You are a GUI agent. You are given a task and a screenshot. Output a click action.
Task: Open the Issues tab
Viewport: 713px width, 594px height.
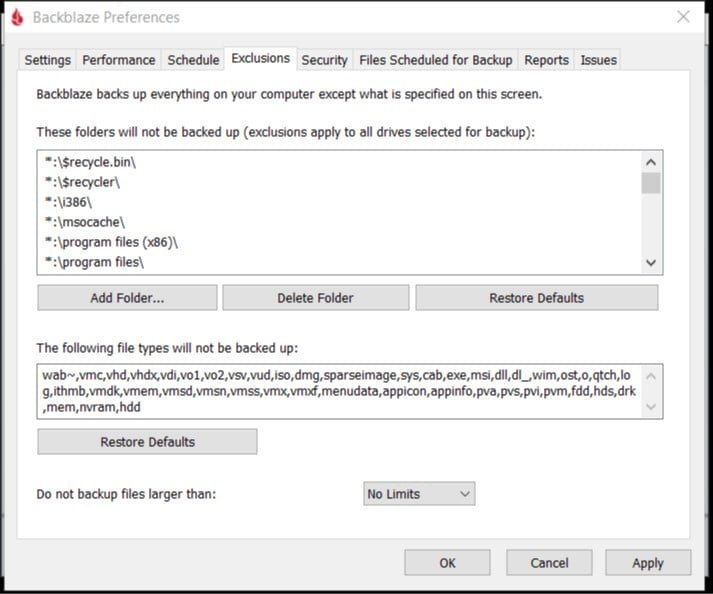click(598, 60)
